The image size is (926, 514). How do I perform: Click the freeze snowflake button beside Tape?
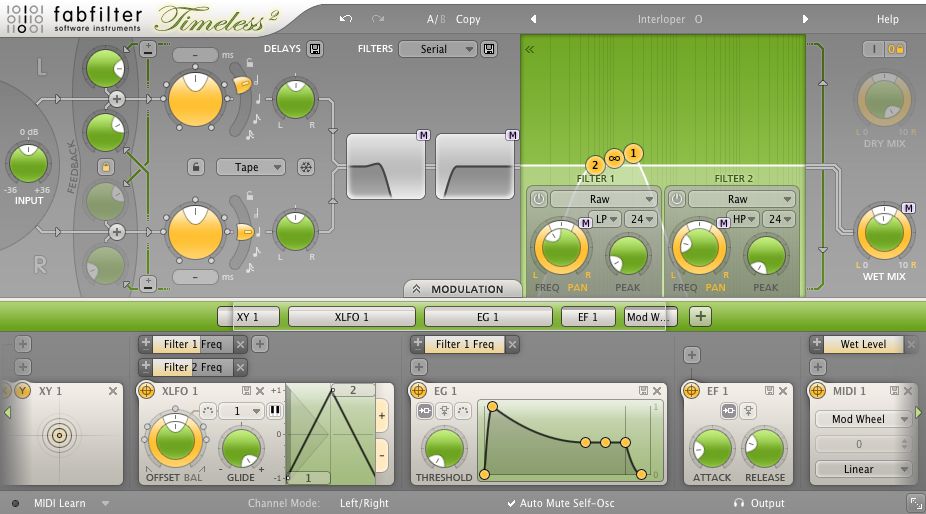pos(306,167)
